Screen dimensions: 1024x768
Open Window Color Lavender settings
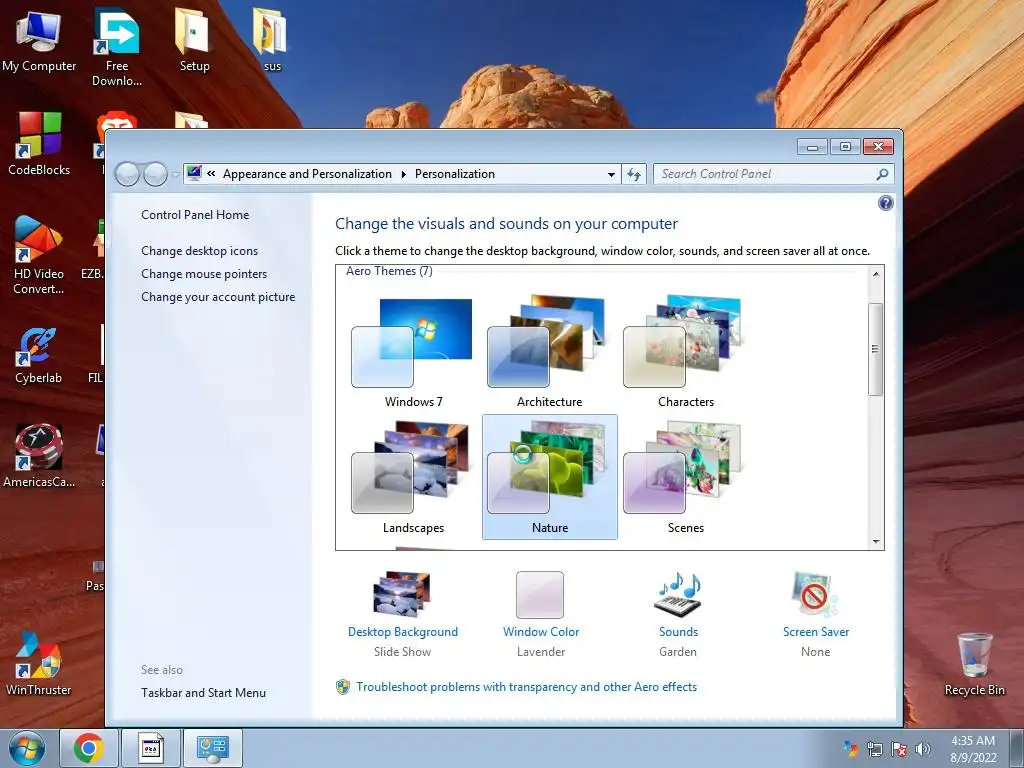click(540, 594)
